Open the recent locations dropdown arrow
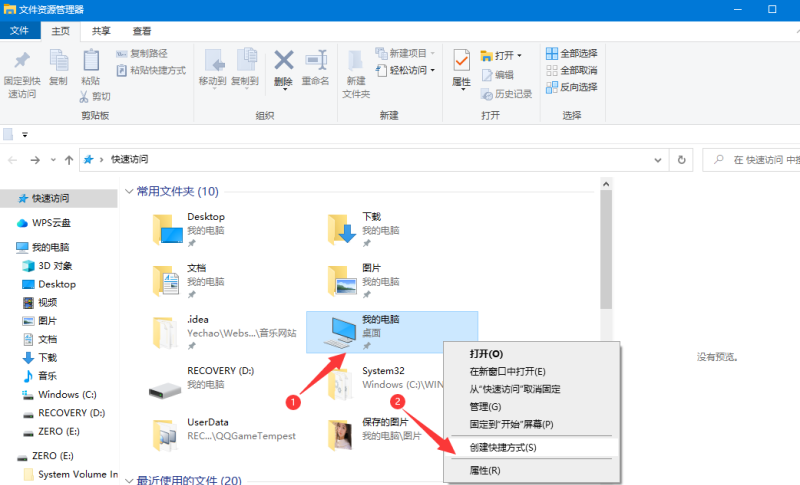Screen dimensions: 800x485 (x=53, y=160)
